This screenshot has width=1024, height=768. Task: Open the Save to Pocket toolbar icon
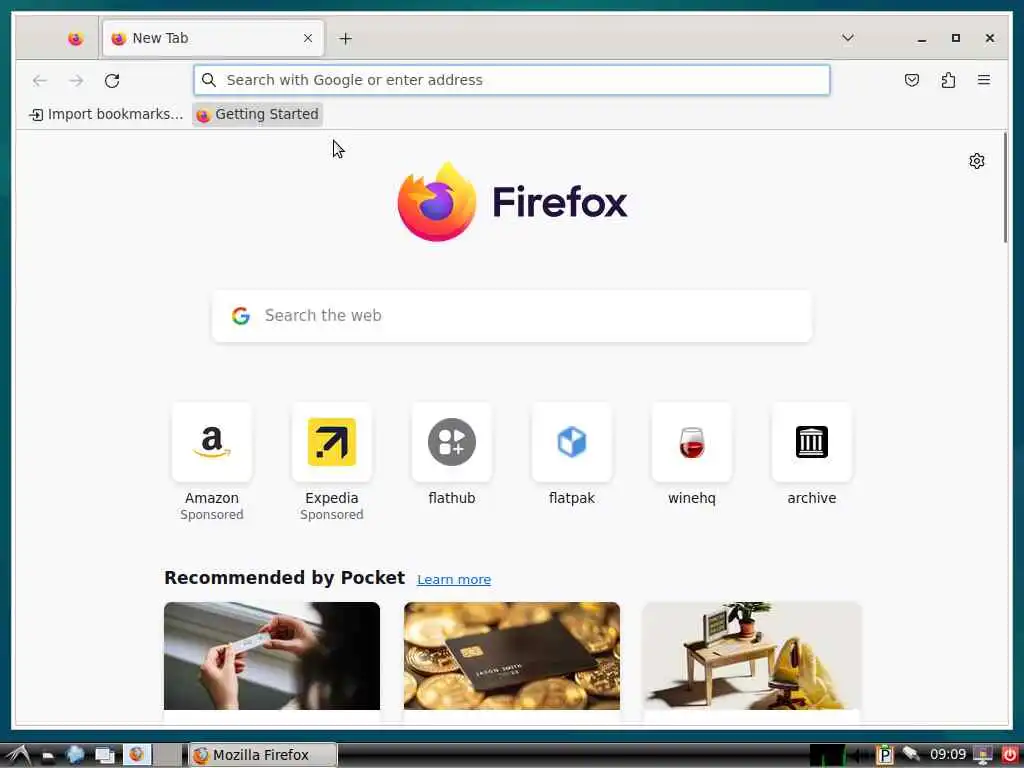912,80
